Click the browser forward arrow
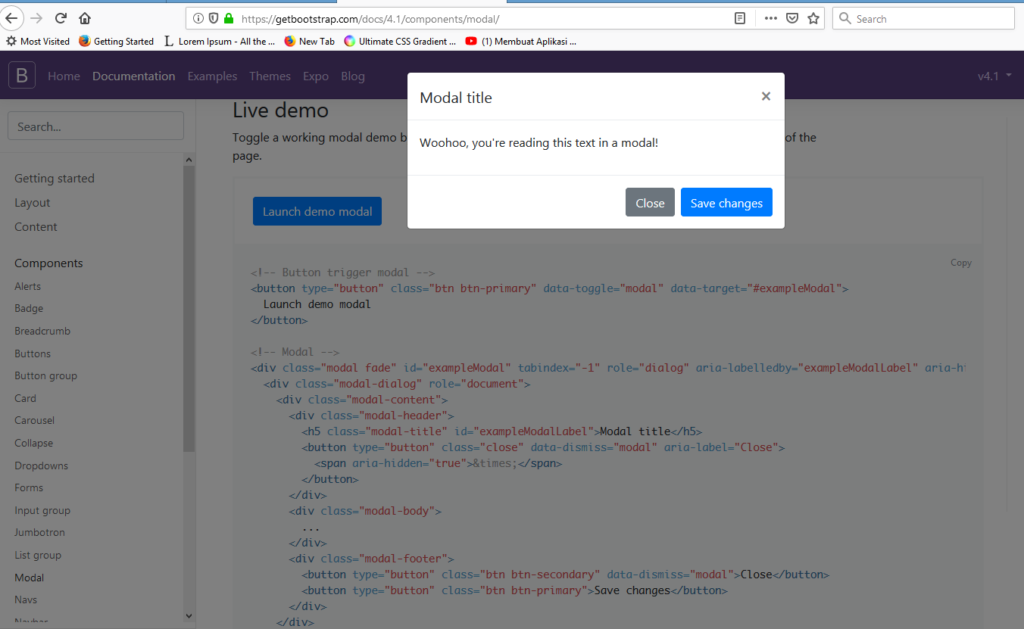The image size is (1024, 629). point(37,18)
